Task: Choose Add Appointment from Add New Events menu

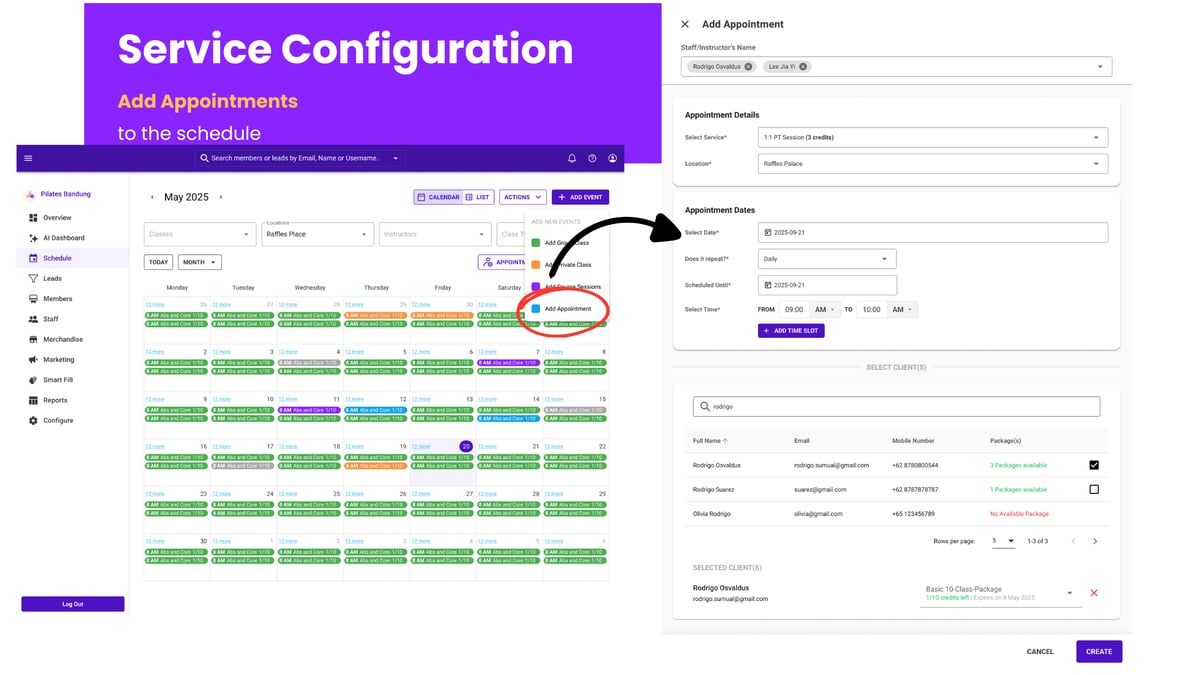Action: pos(570,308)
